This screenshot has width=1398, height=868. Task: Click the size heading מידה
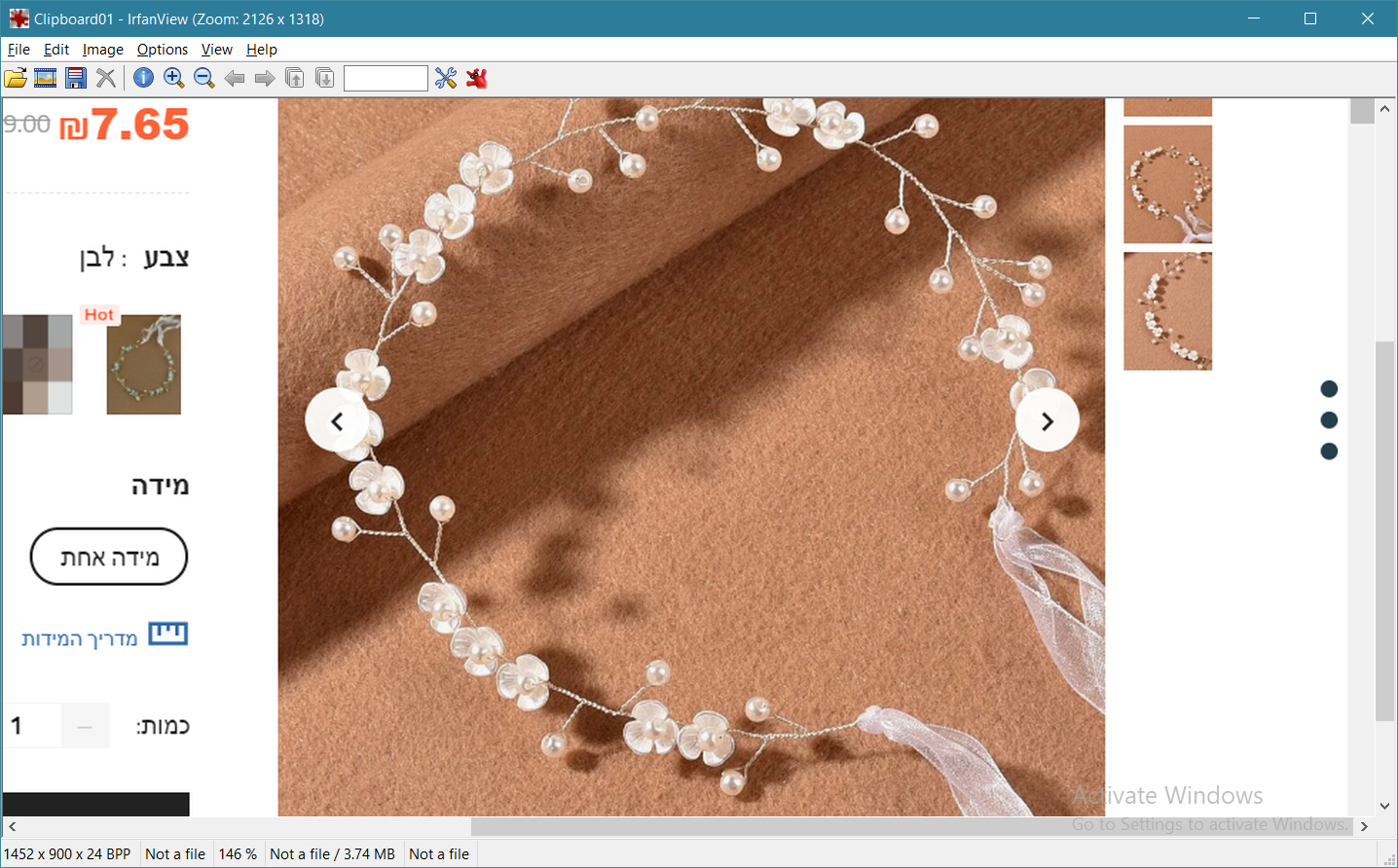pos(161,486)
